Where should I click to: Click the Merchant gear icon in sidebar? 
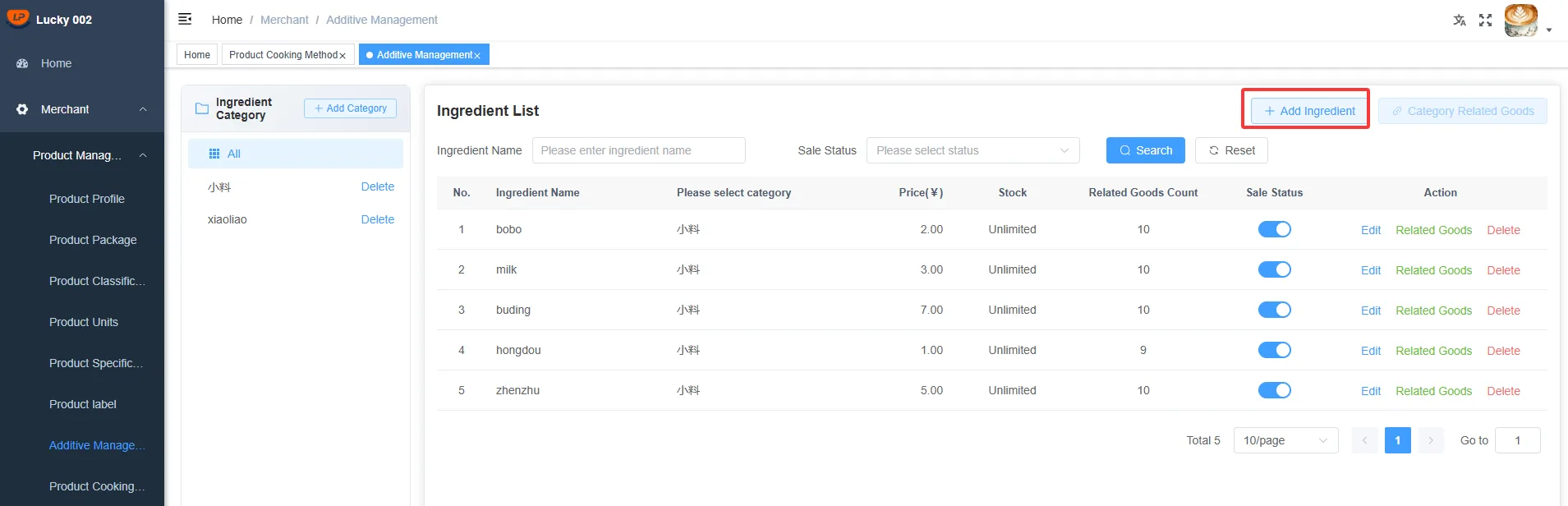[22, 109]
